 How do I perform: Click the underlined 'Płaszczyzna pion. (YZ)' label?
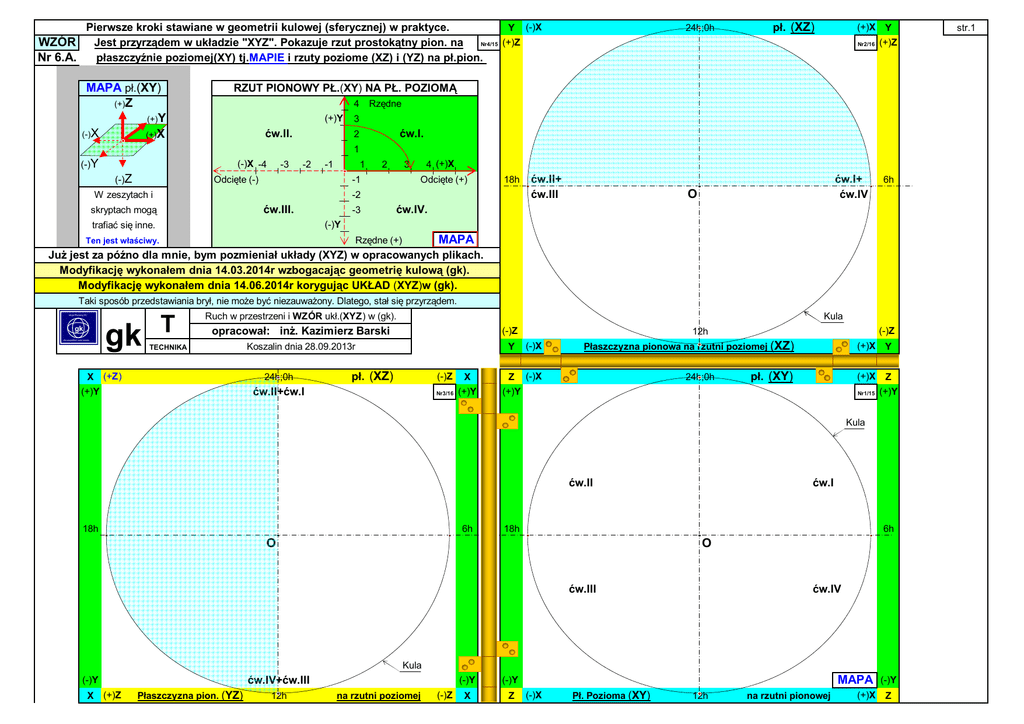tap(189, 695)
